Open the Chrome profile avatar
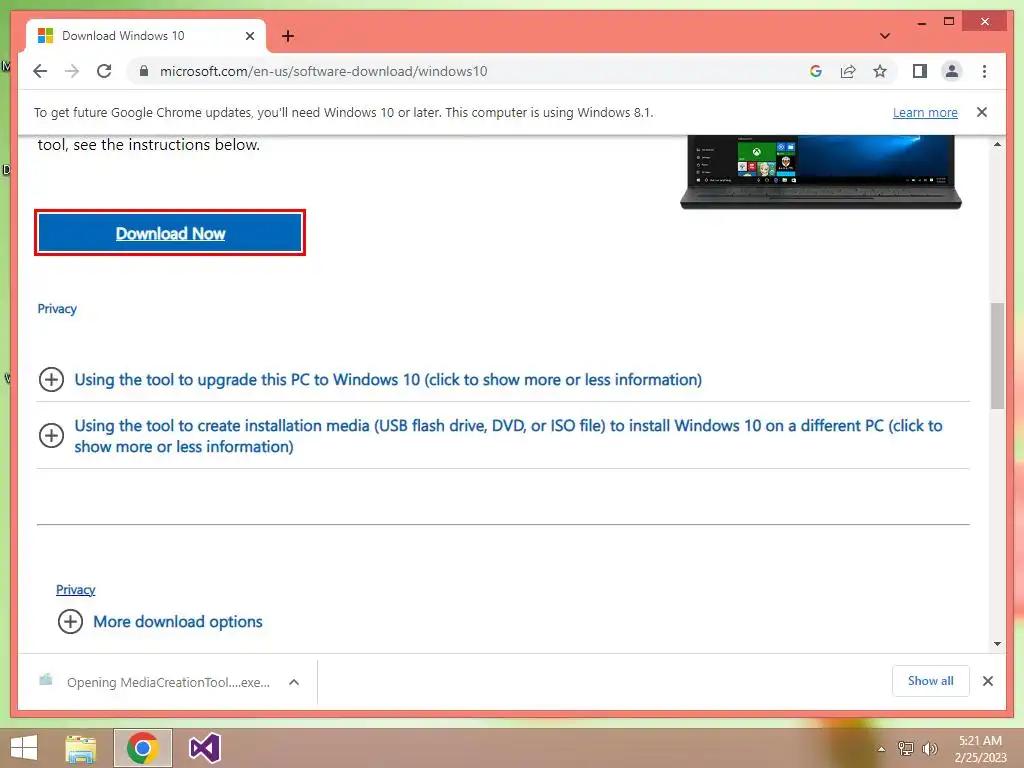The image size is (1024, 768). coord(952,71)
